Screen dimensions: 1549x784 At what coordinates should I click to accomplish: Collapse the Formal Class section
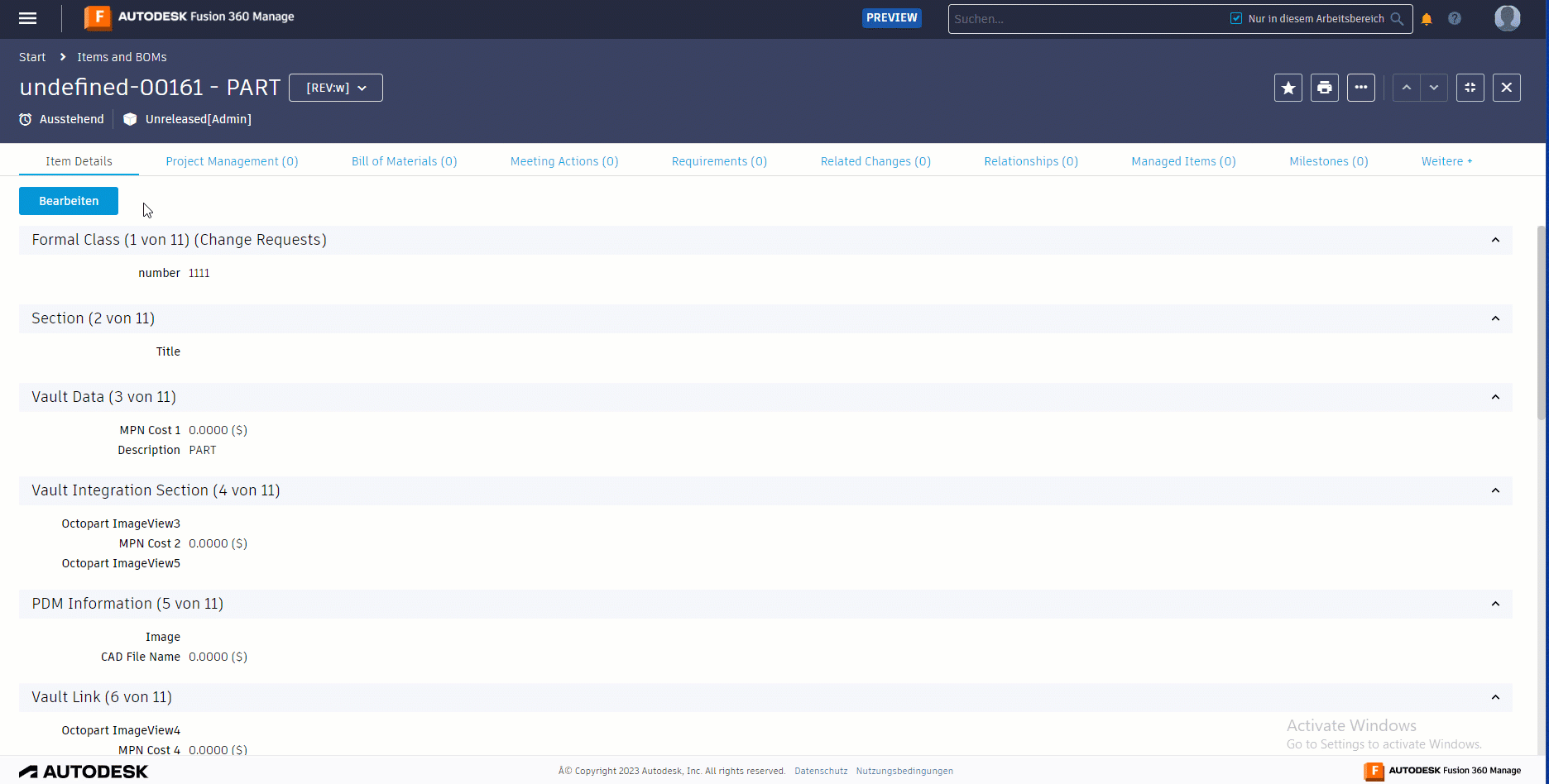(1495, 240)
